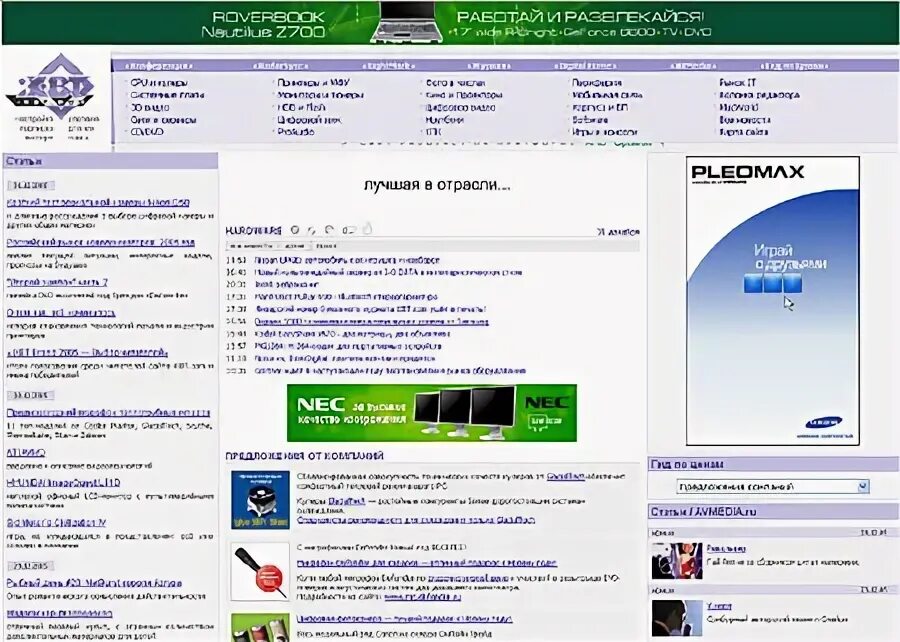
Task: Go to Игры и консоли section
Action: 604,131
